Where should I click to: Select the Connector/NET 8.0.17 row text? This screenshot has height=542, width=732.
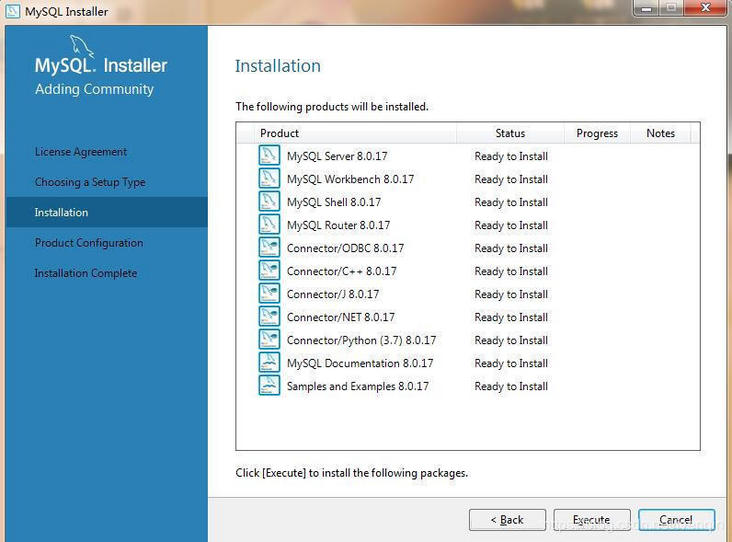click(x=341, y=317)
